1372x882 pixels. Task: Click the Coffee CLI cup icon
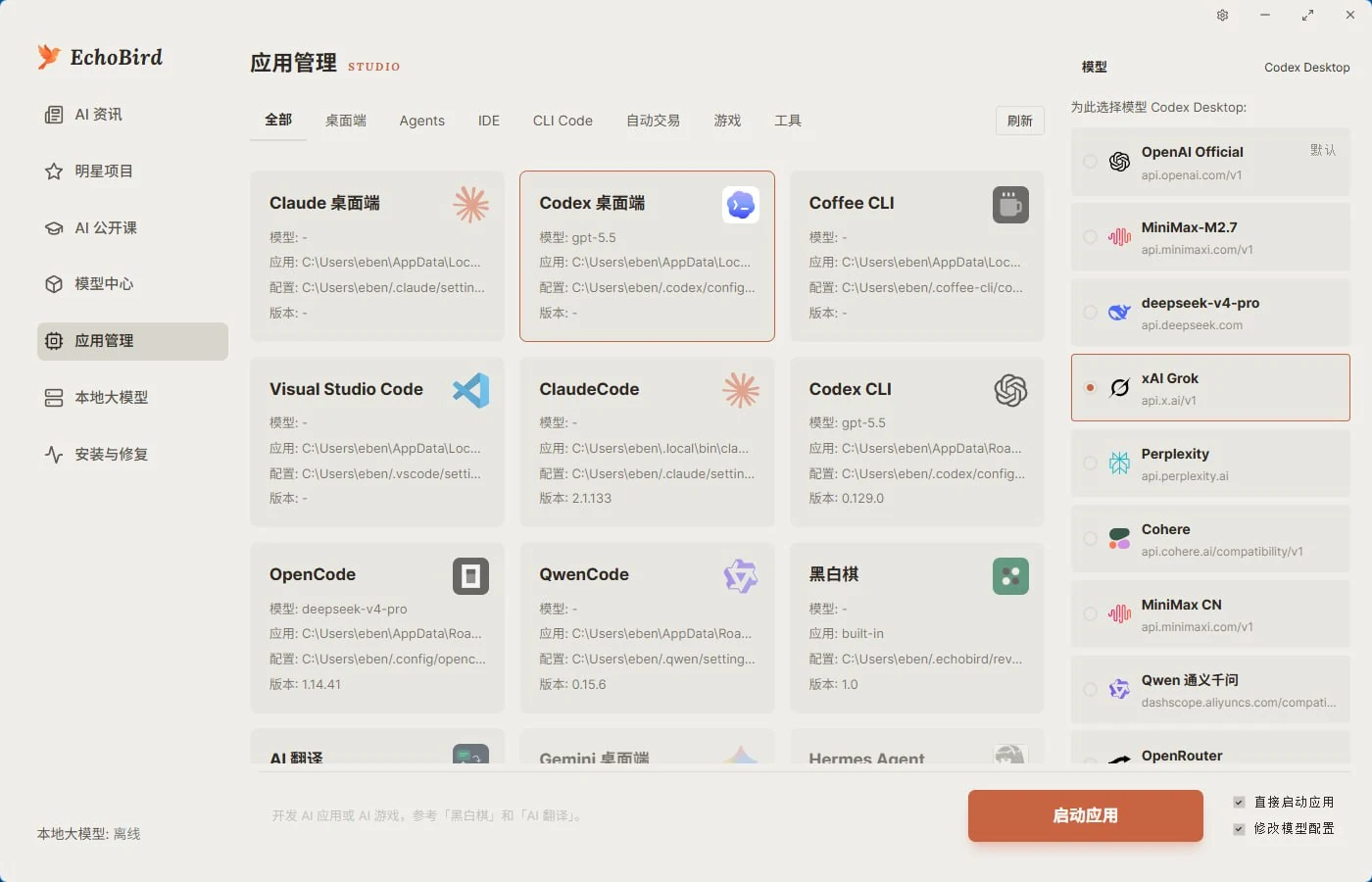1010,205
